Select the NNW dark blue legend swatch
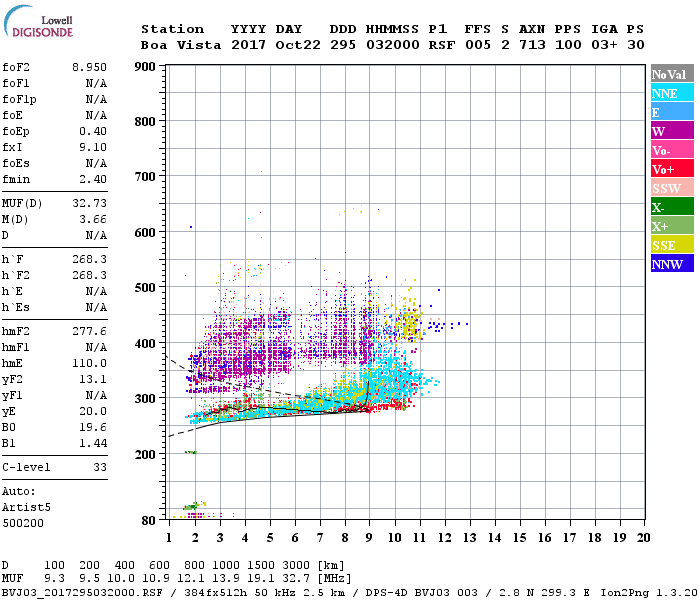This screenshot has width=700, height=600. 671,264
